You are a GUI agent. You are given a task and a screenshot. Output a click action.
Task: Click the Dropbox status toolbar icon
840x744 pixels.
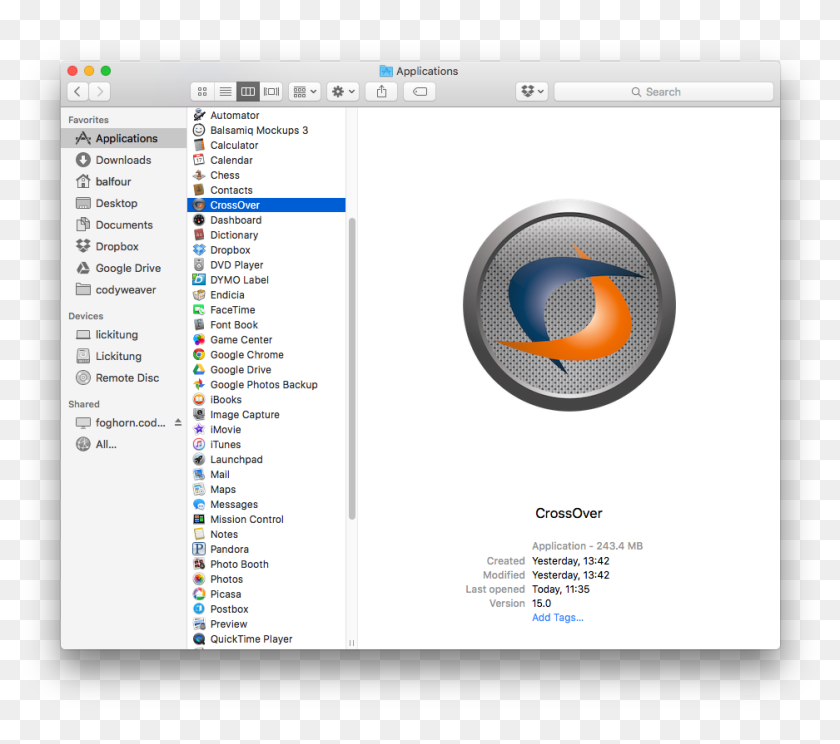point(531,91)
